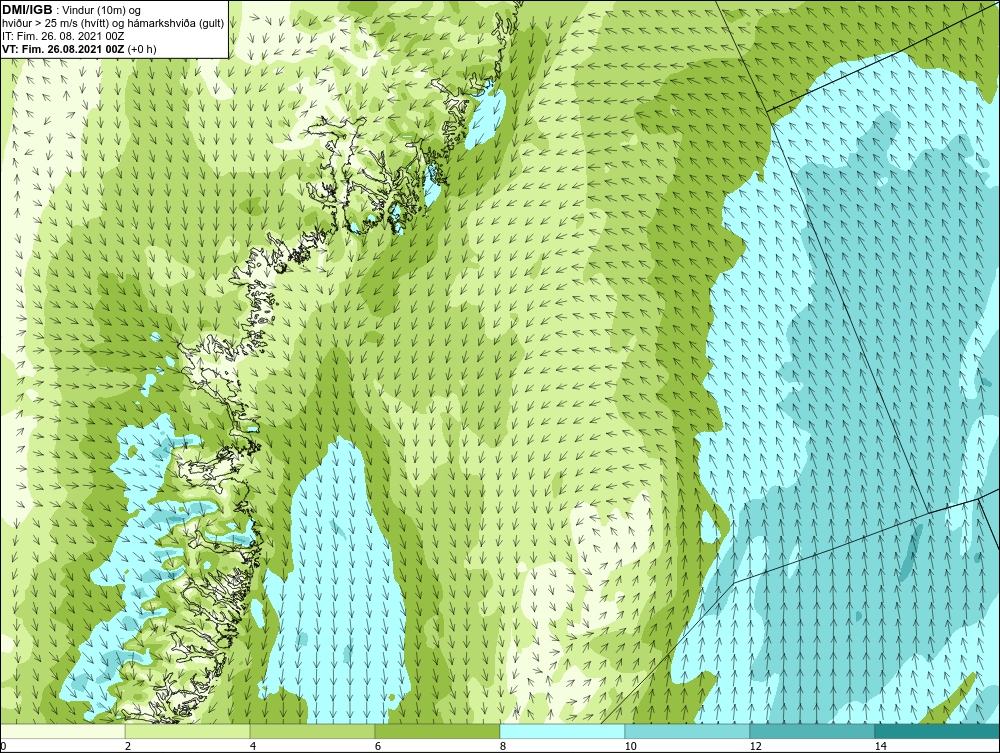Click the 6–8 m/s dark green legend swatch

click(438, 731)
